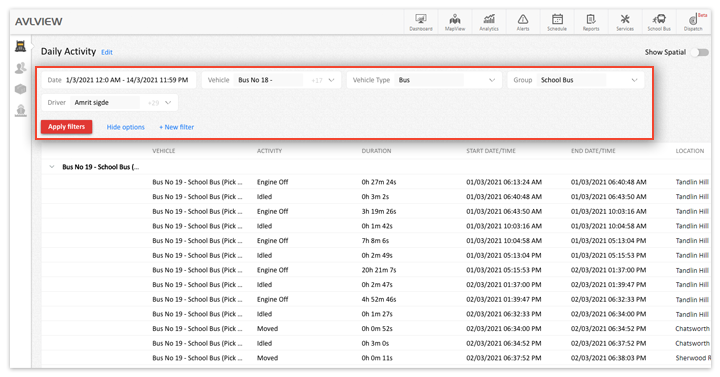Click the ACTIVITY column header
The height and width of the screenshot is (377, 720).
point(269,151)
